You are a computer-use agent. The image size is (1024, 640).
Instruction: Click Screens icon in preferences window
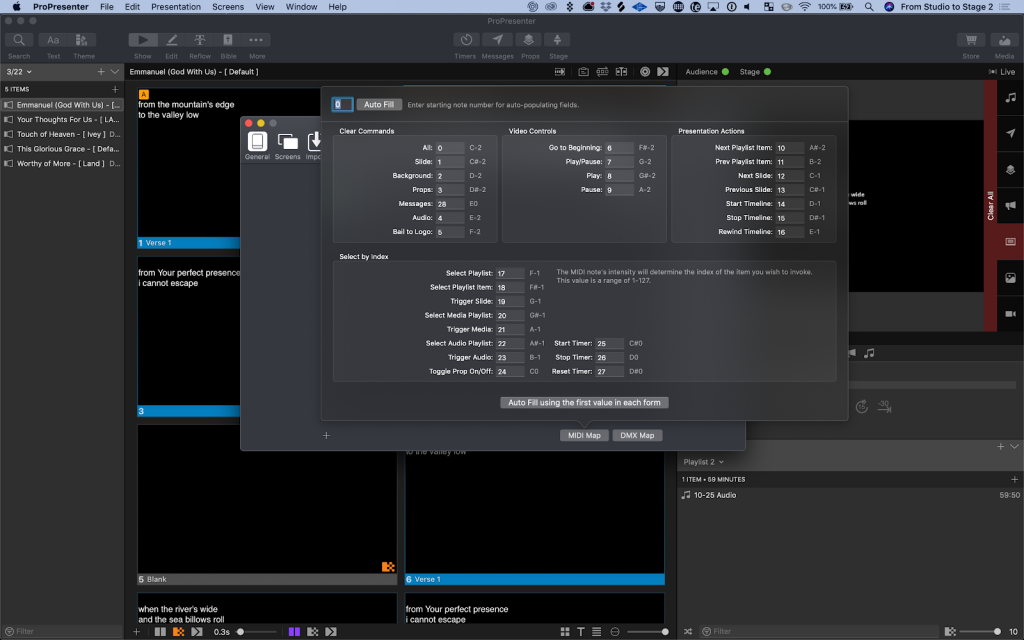click(x=287, y=146)
